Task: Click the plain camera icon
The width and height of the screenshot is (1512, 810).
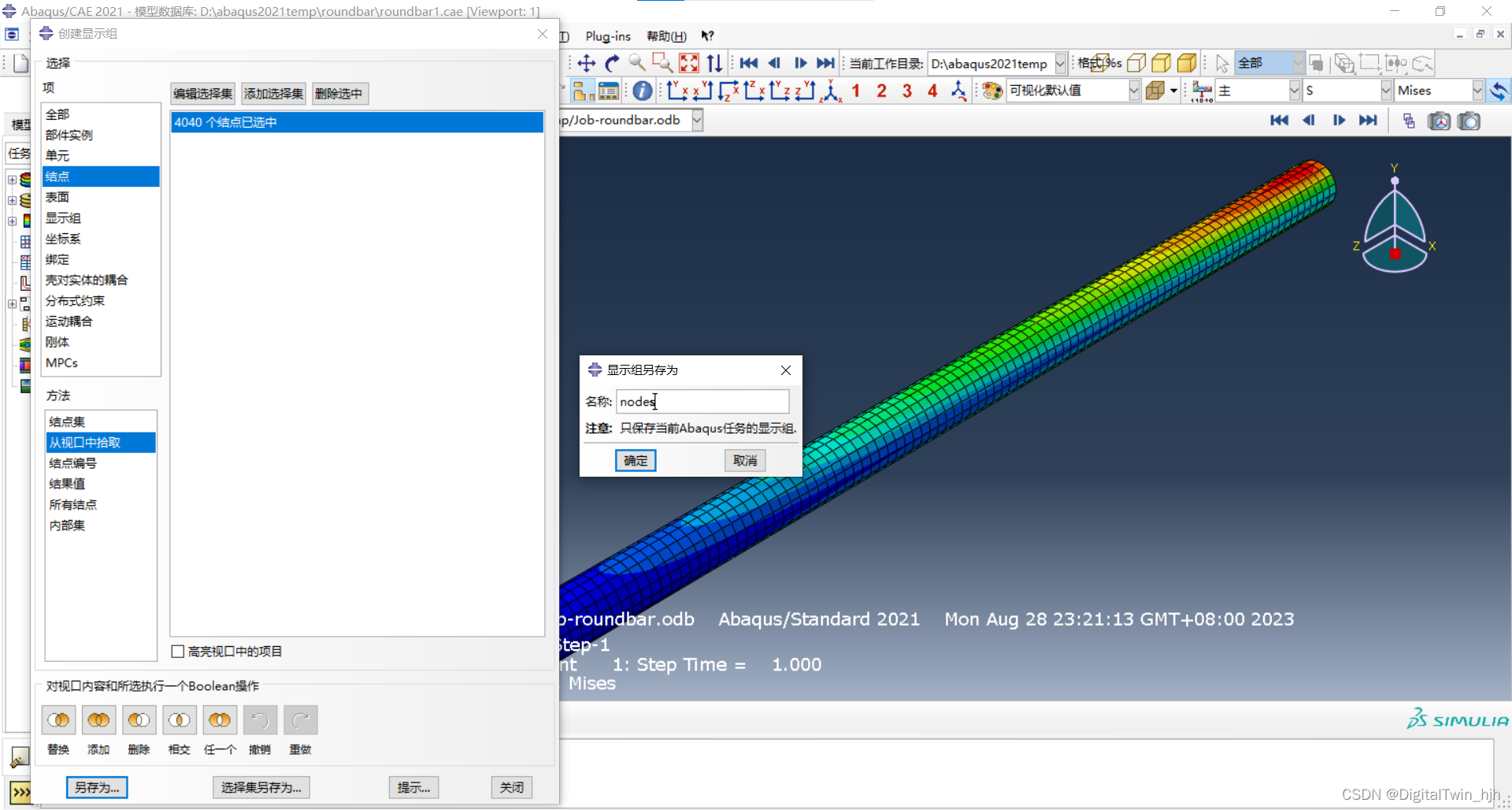Action: click(x=1469, y=121)
